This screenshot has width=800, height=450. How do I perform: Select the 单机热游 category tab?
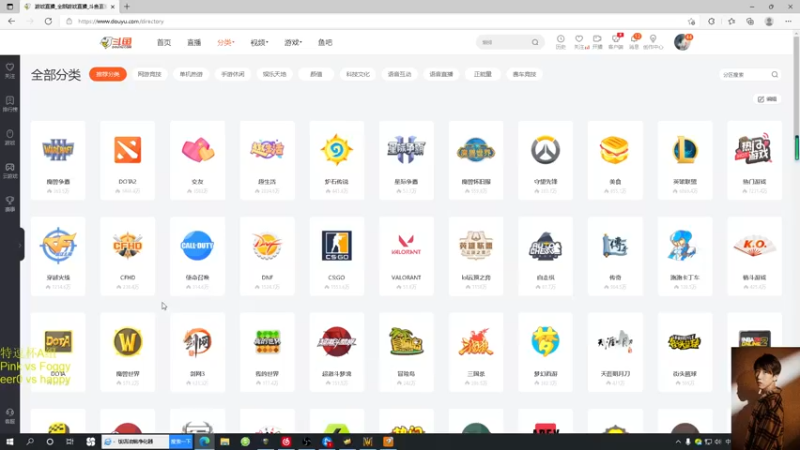[191, 74]
